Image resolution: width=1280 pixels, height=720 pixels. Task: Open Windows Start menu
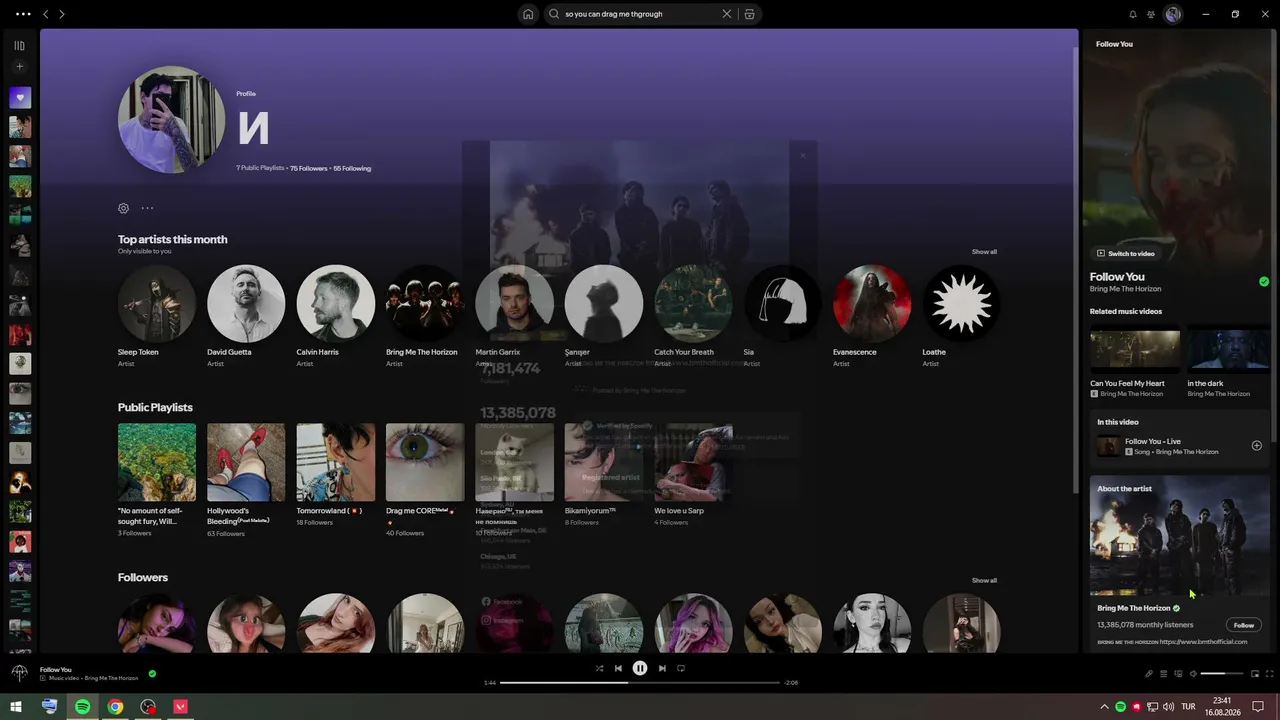16,707
